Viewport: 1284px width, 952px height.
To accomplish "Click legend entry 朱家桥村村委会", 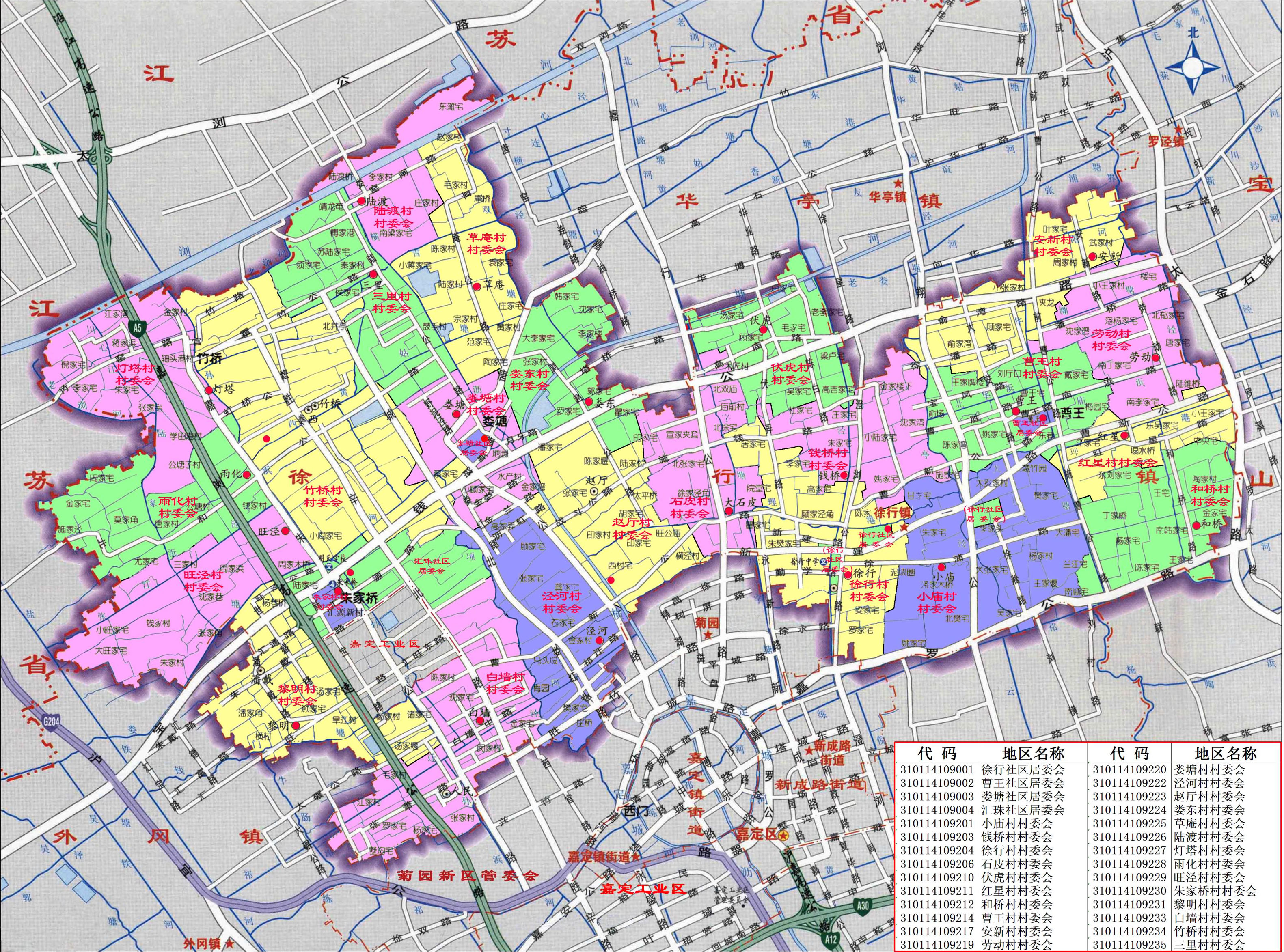I will [1215, 890].
